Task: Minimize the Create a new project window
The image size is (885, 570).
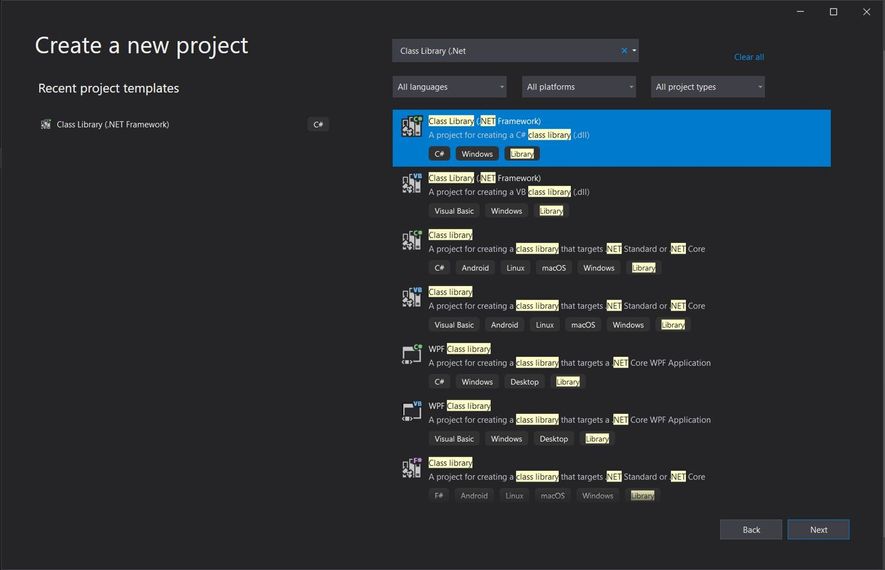Action: click(800, 12)
